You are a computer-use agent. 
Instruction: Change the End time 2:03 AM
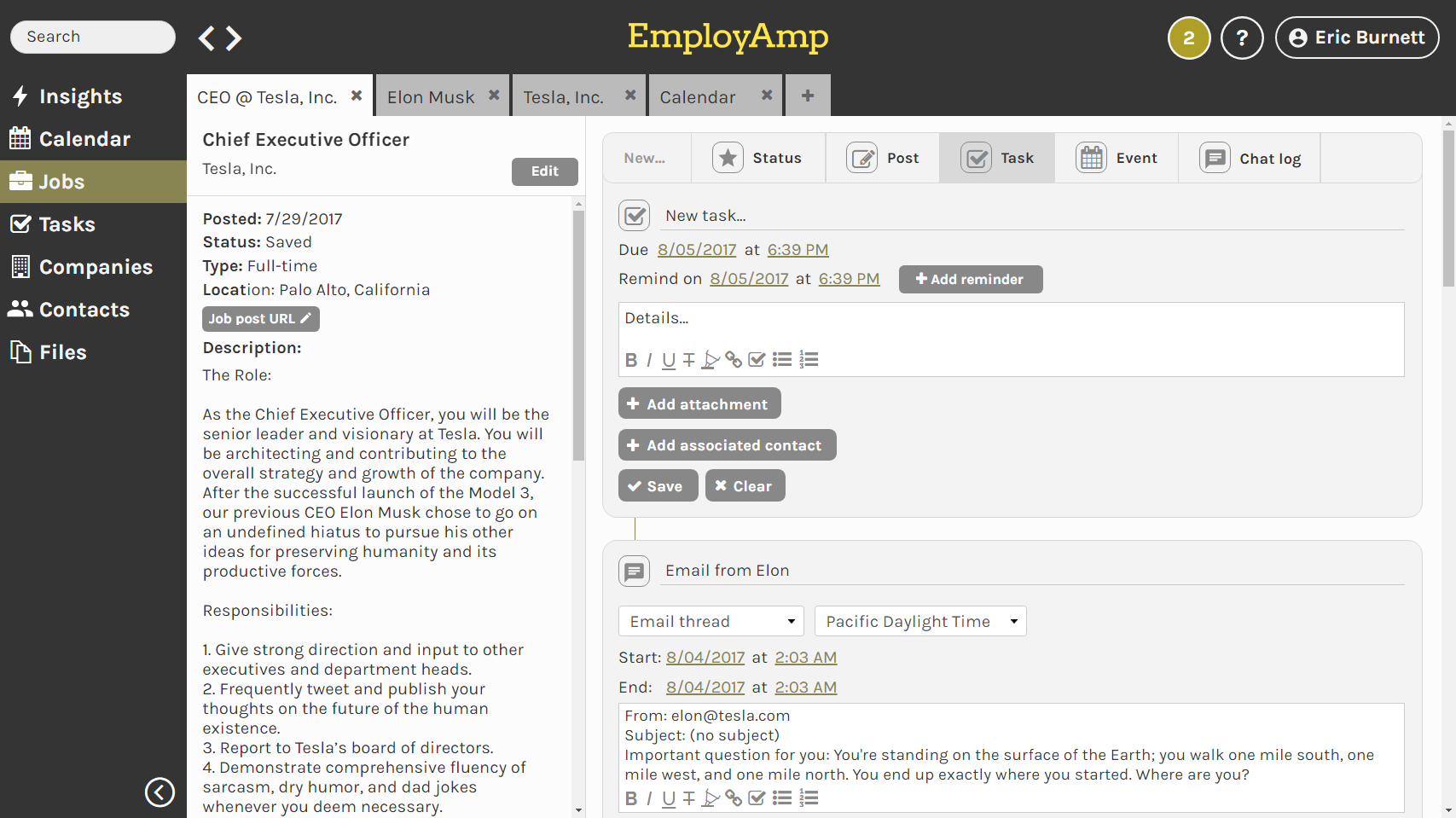(806, 687)
